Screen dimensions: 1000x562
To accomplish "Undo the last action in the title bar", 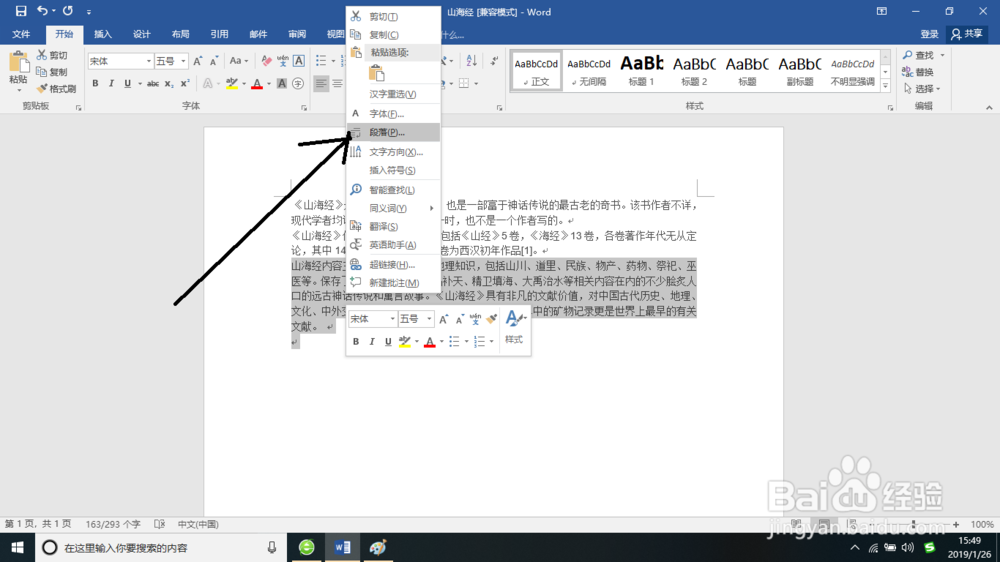I will (43, 11).
